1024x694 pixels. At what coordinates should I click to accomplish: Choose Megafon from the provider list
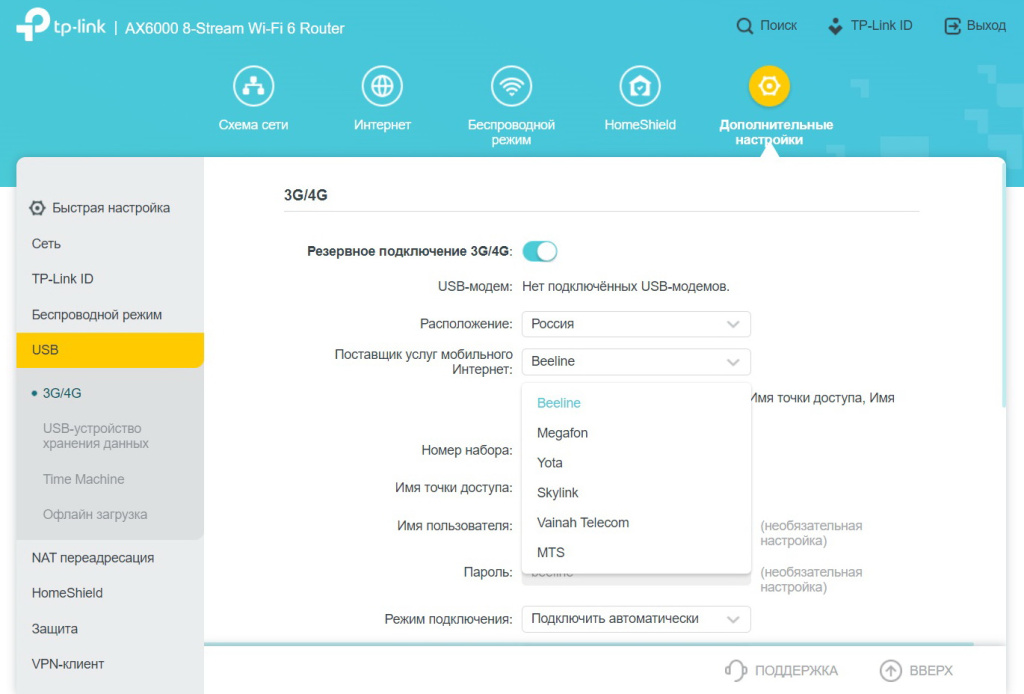636,433
